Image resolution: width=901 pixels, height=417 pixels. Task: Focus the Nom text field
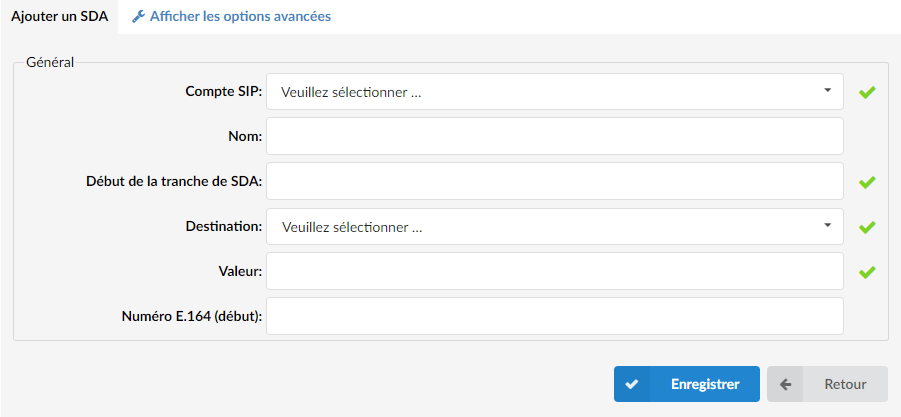[555, 136]
